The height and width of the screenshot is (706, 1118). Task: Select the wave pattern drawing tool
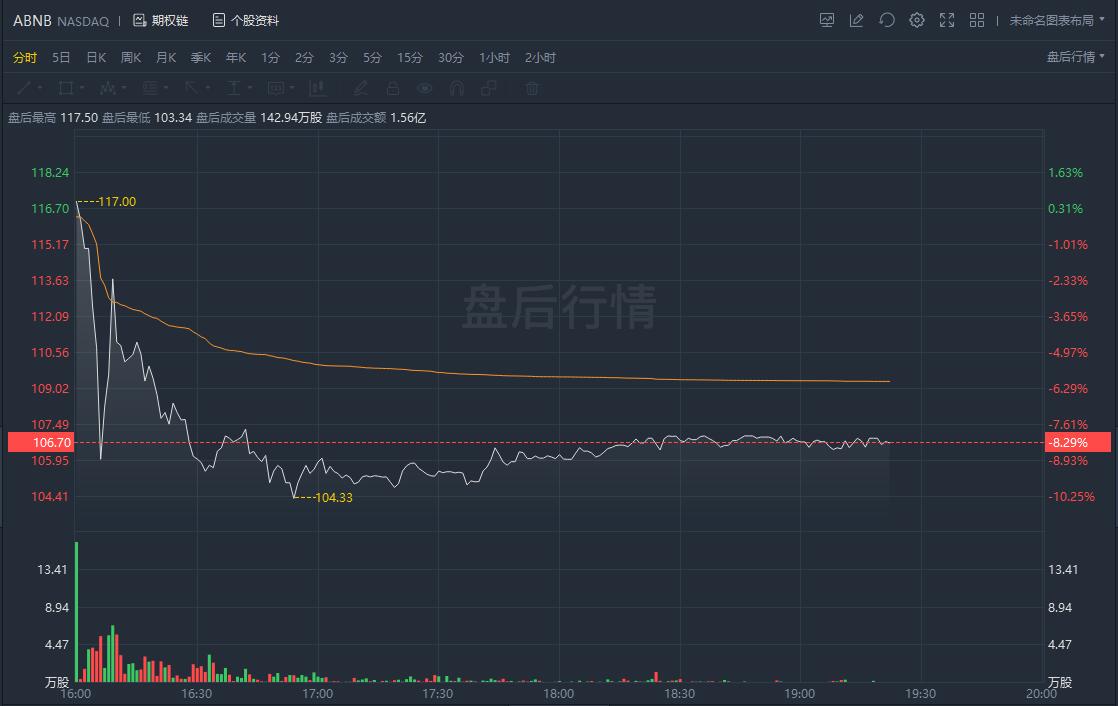108,88
